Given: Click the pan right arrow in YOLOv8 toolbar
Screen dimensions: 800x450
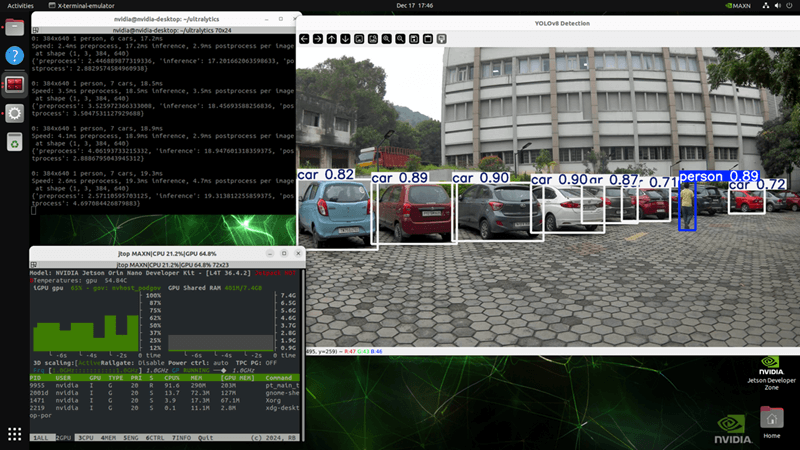Looking at the screenshot, I should tap(318, 39).
